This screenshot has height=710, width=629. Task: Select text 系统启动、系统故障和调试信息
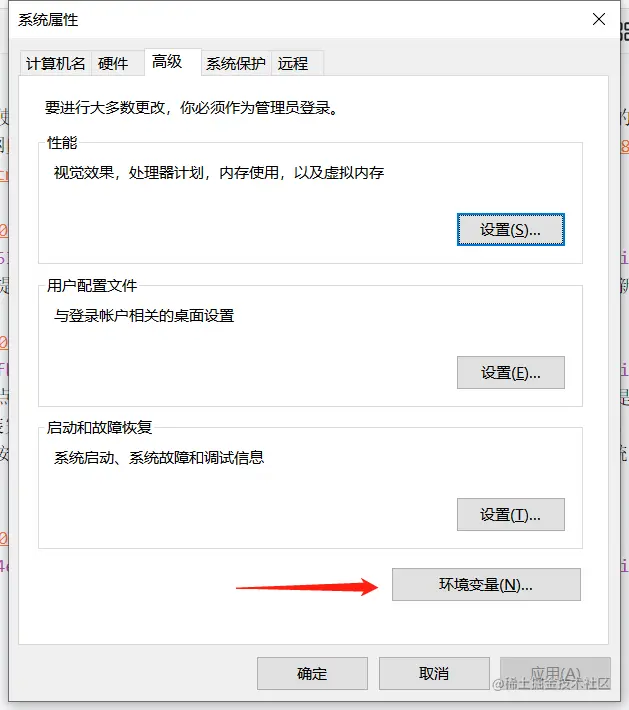(x=159, y=457)
